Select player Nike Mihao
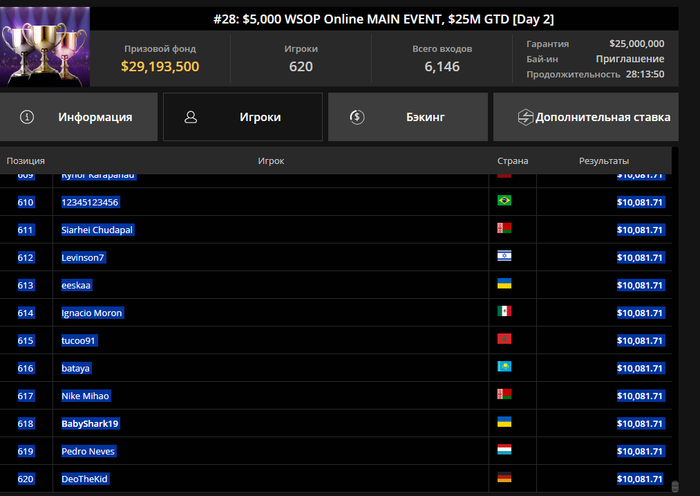The image size is (700, 496). pyautogui.click(x=85, y=396)
